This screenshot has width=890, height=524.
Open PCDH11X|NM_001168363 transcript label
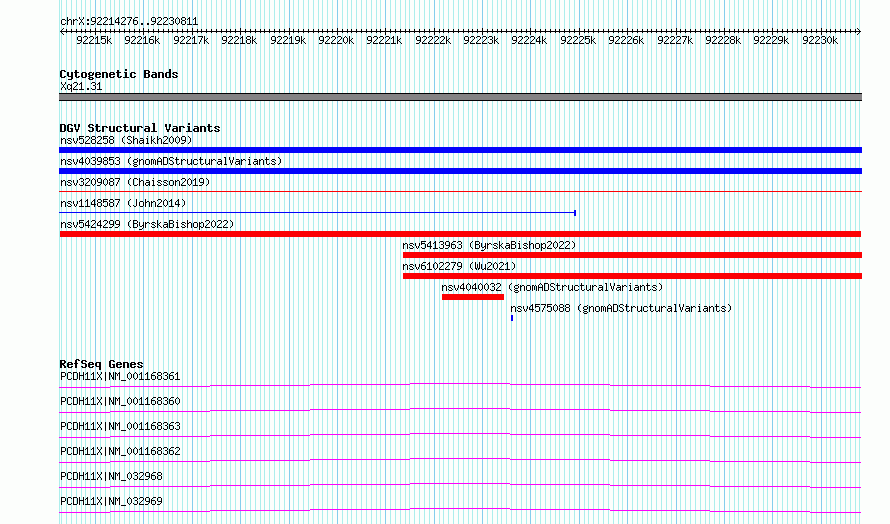pyautogui.click(x=120, y=426)
